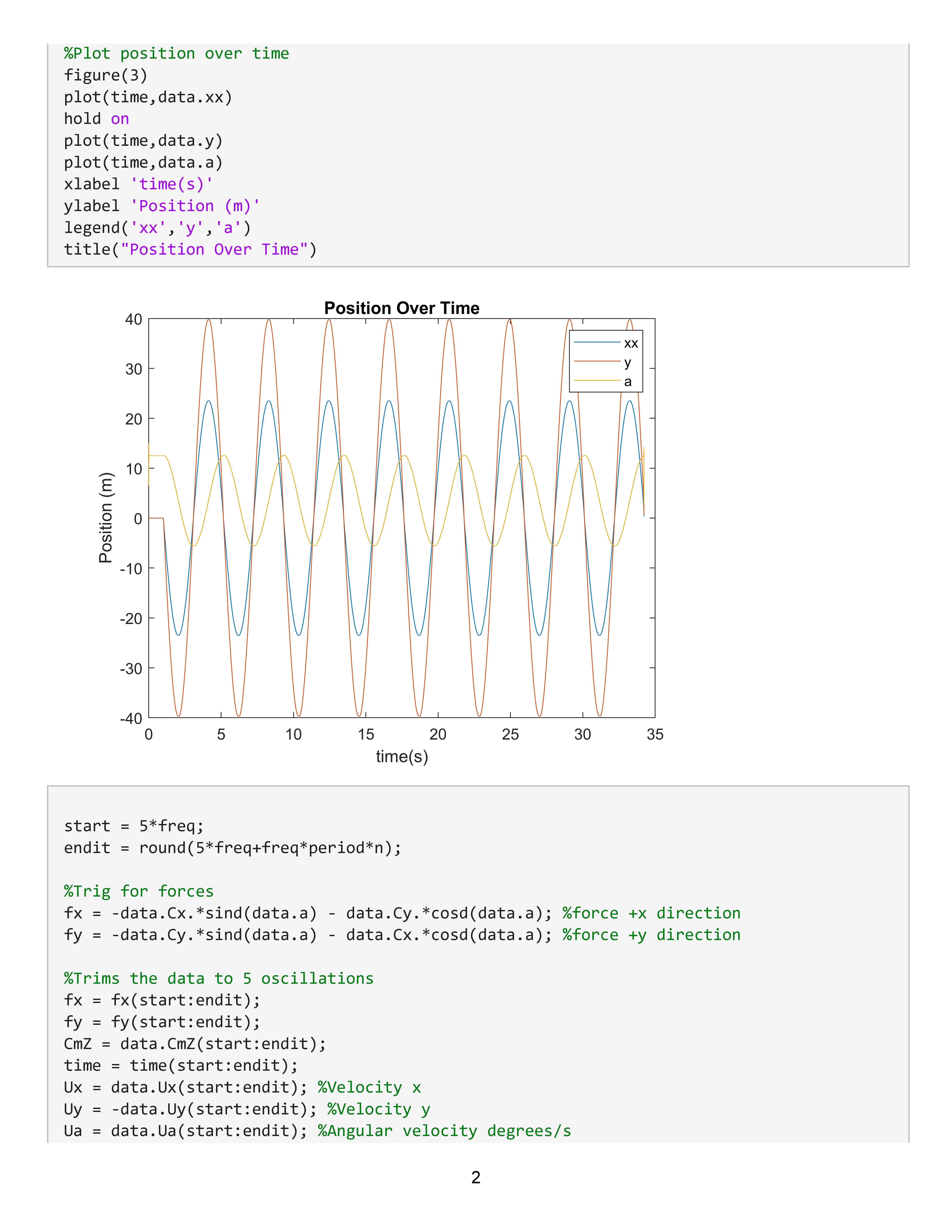Viewport: 952px width, 1232px height.
Task: Click the bold chart title 'Position Over Time'
Action: pos(402,308)
